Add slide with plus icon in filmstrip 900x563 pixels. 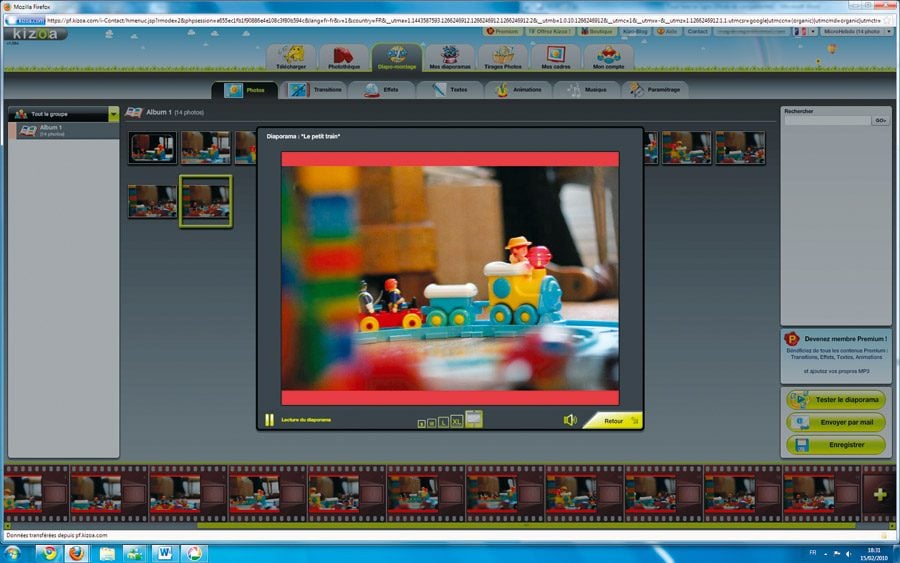[x=879, y=494]
